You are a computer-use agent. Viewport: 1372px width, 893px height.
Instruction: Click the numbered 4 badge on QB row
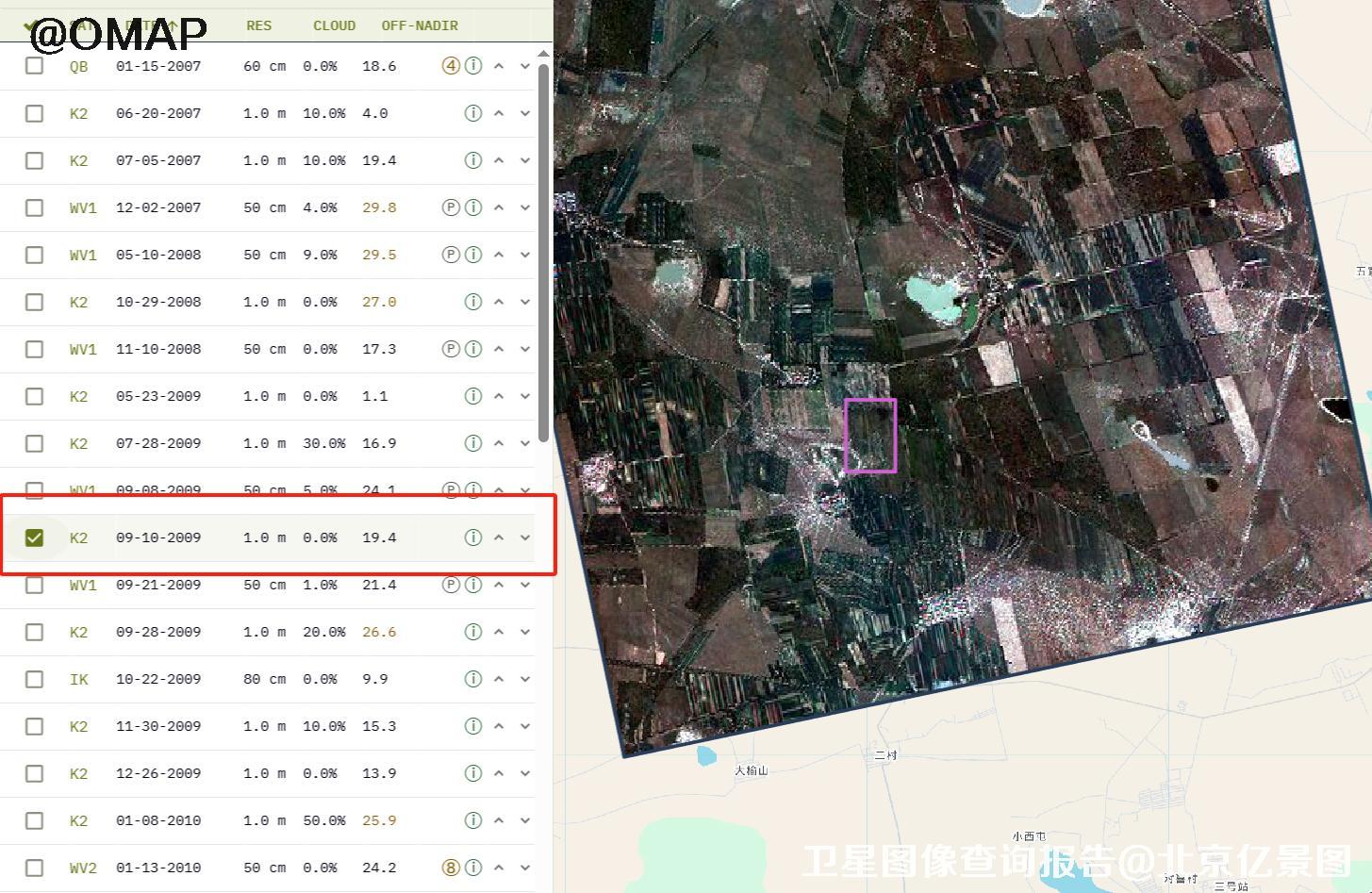(x=451, y=66)
